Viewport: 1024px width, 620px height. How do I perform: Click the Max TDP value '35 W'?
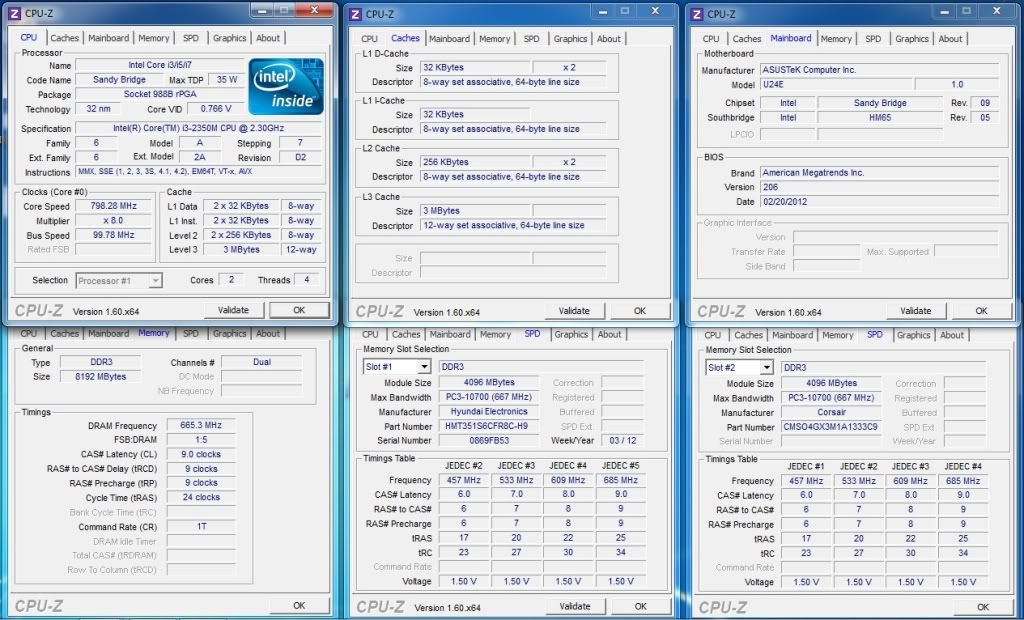(x=227, y=80)
